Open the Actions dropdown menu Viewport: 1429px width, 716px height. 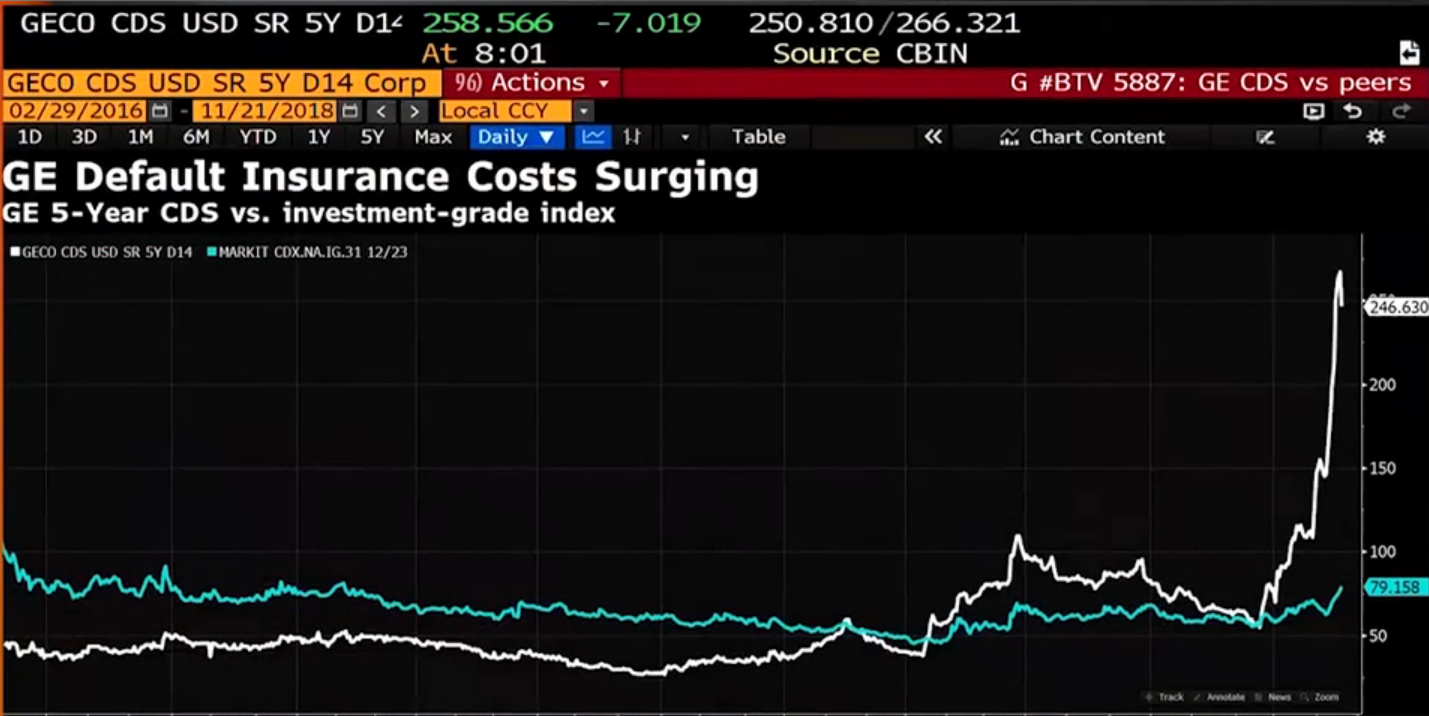[531, 83]
